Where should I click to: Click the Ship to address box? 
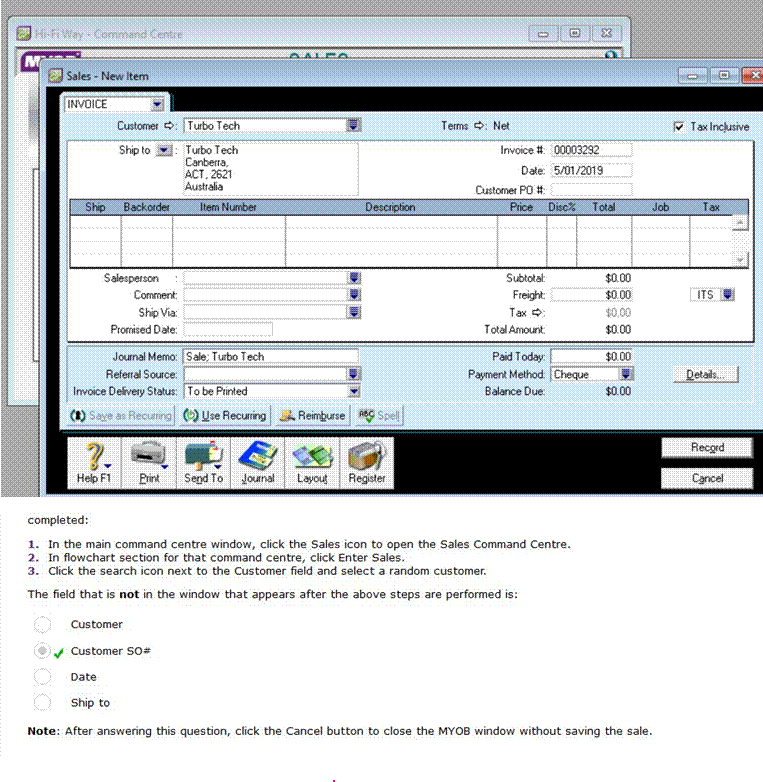(x=271, y=169)
